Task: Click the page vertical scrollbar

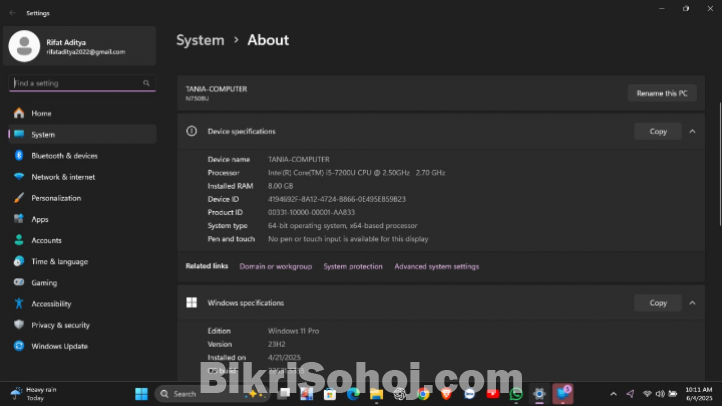Action: 720,164
